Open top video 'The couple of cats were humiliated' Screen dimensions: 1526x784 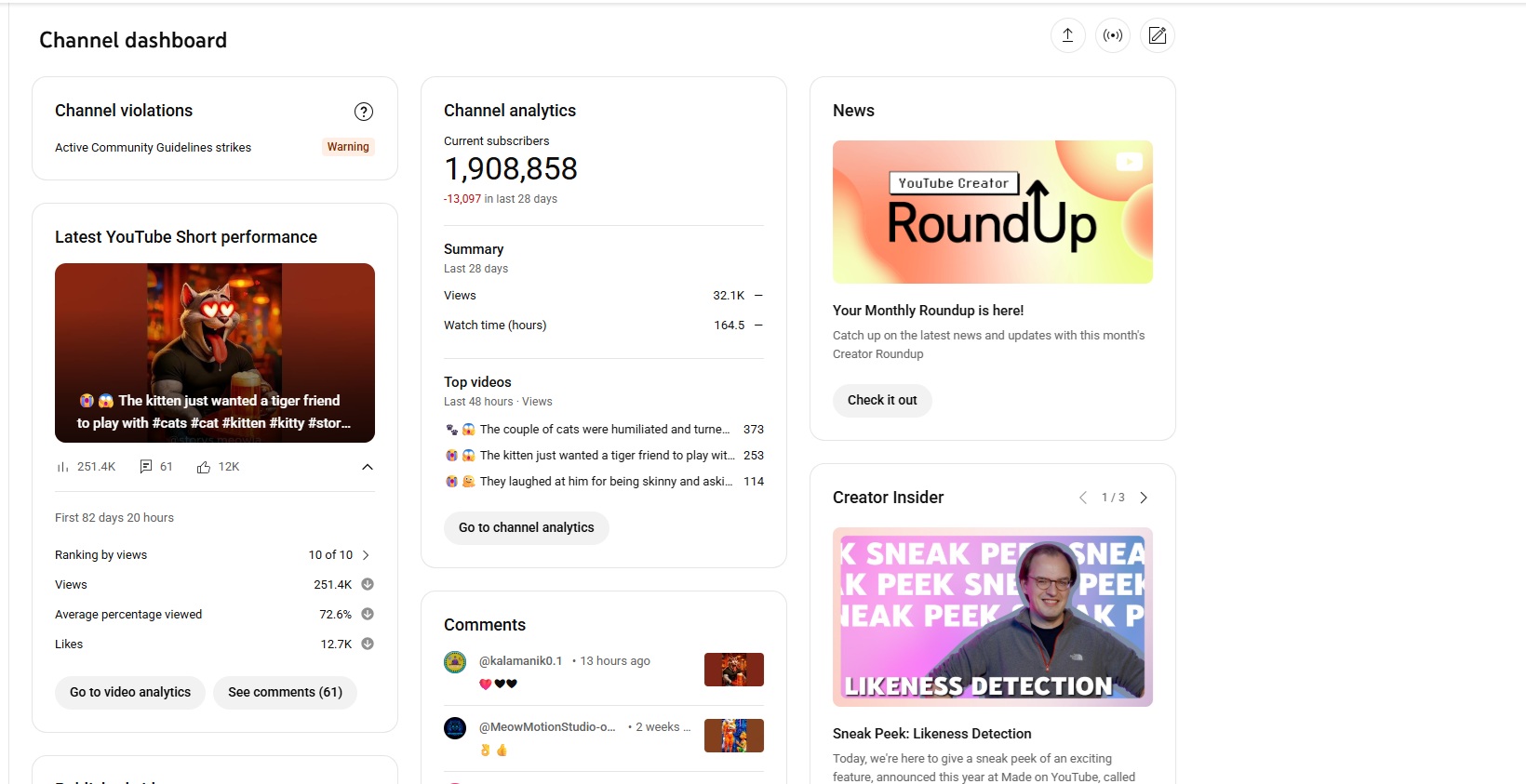coord(603,430)
